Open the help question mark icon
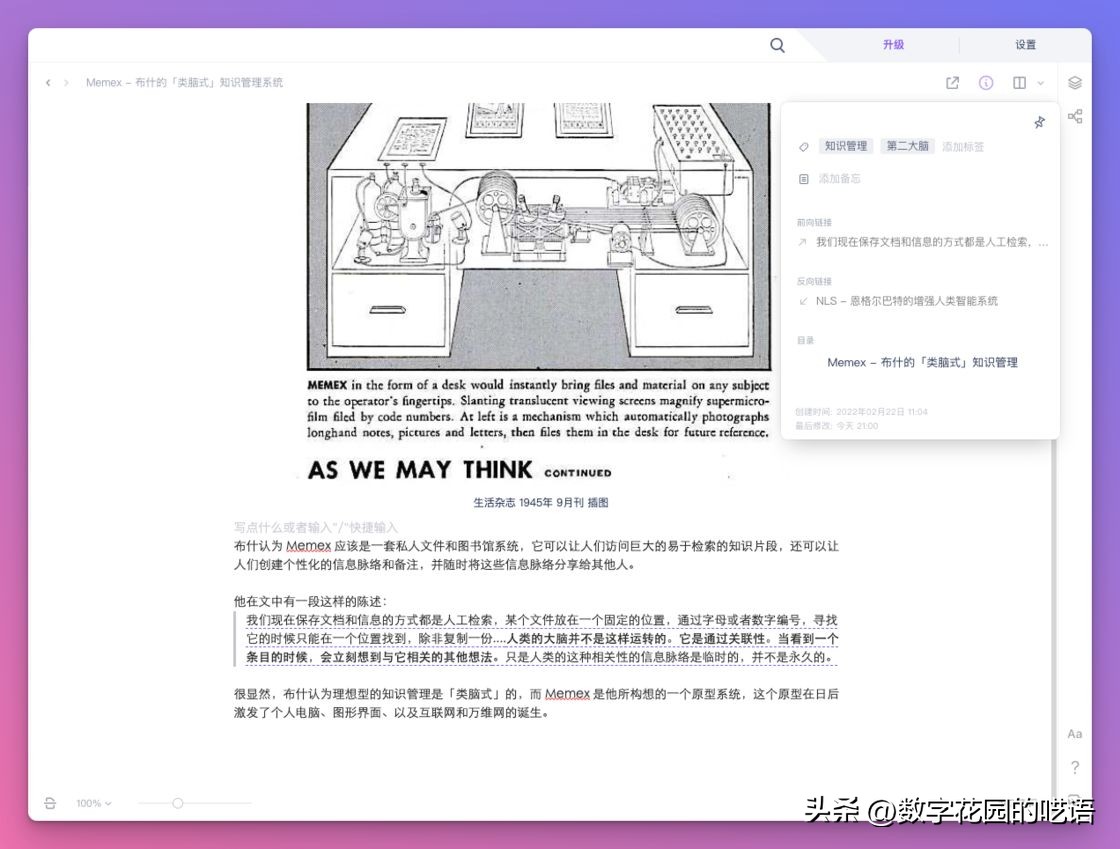 pos(1074,768)
